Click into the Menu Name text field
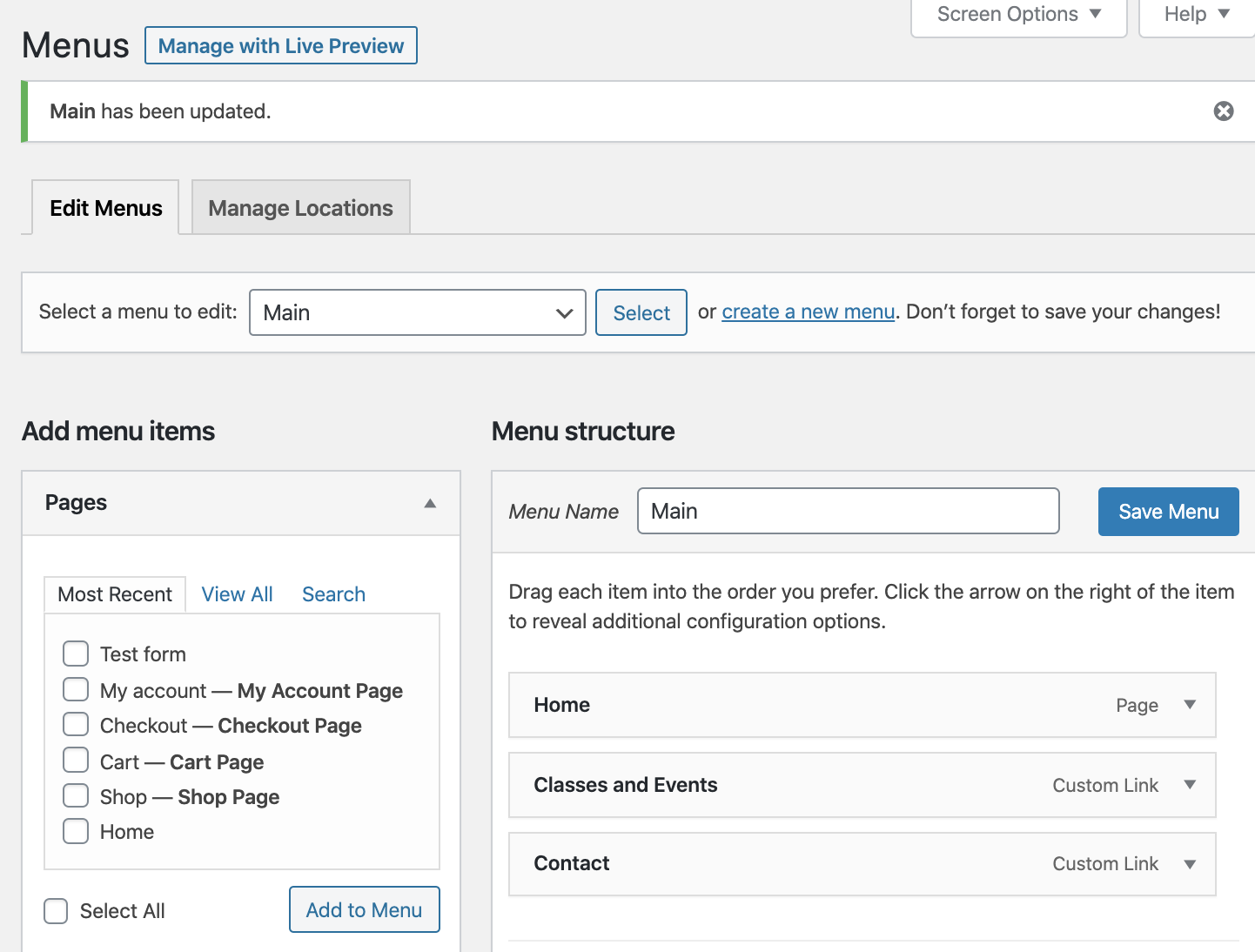This screenshot has height=952, width=1255. click(x=848, y=511)
